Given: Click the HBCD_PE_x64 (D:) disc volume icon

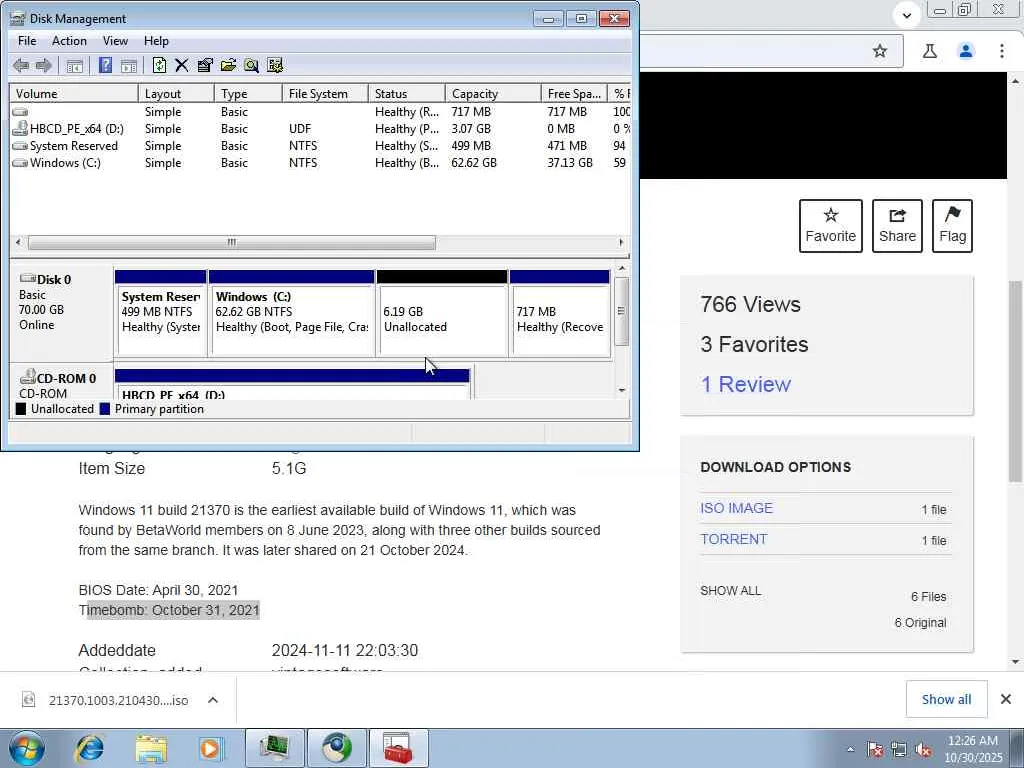Looking at the screenshot, I should pos(20,128).
